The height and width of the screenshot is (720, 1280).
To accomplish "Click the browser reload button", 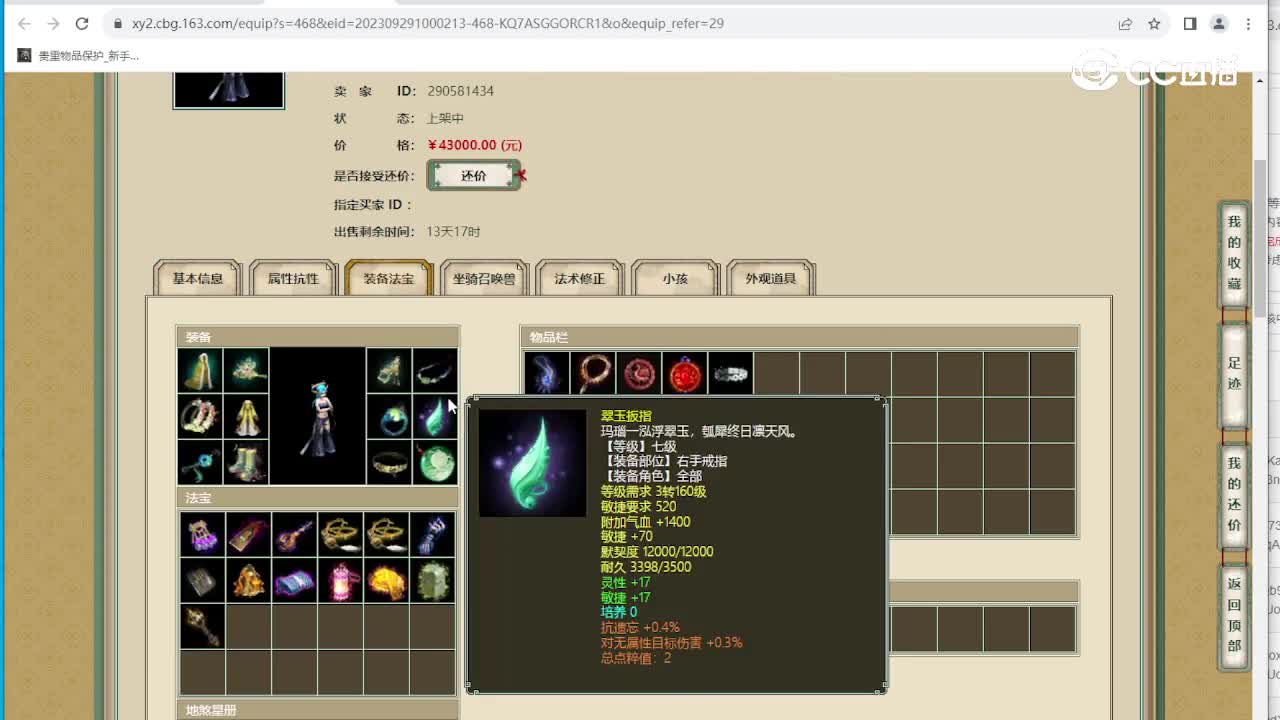I will click(82, 23).
